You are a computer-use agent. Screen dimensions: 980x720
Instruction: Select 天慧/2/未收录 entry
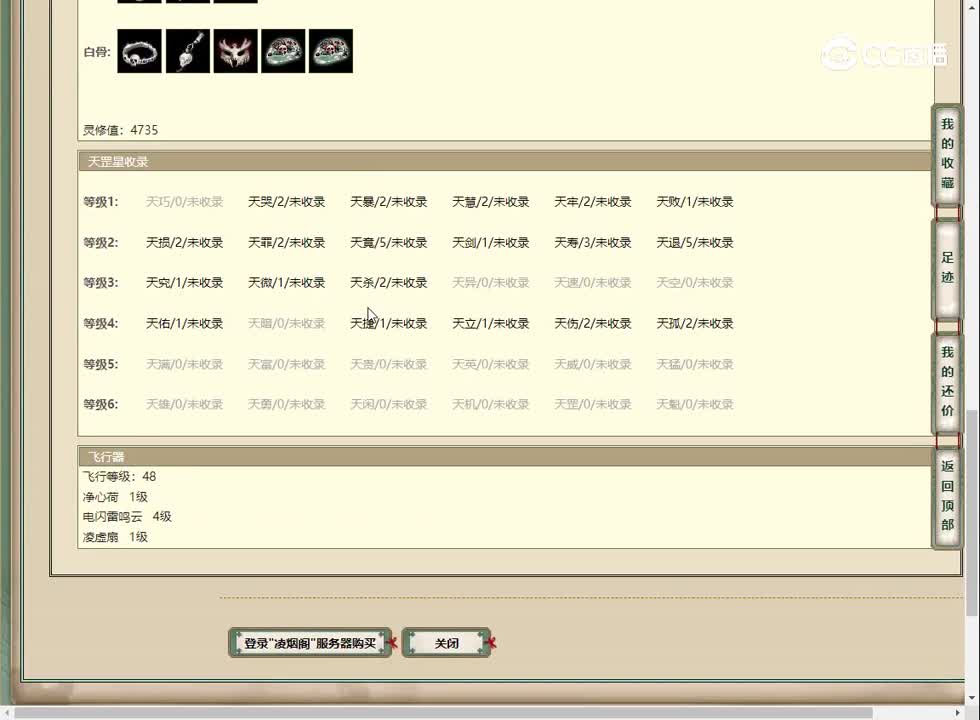pyautogui.click(x=491, y=202)
